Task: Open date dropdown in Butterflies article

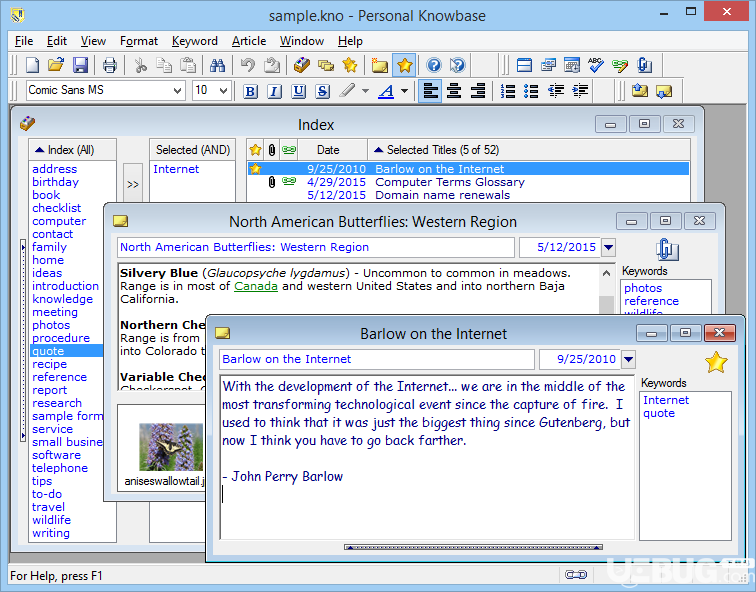Action: (608, 247)
